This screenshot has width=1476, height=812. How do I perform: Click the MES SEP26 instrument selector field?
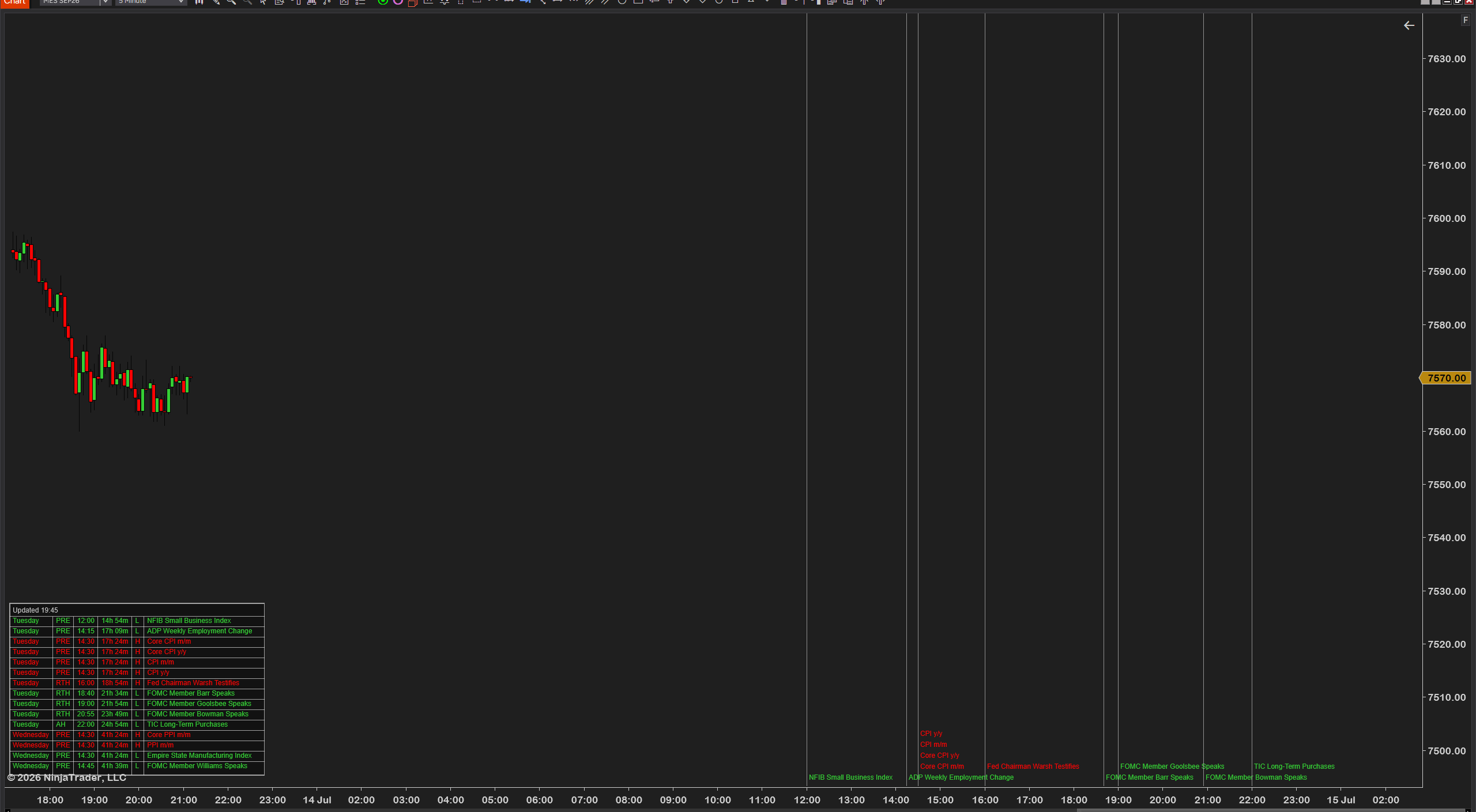pos(70,2)
